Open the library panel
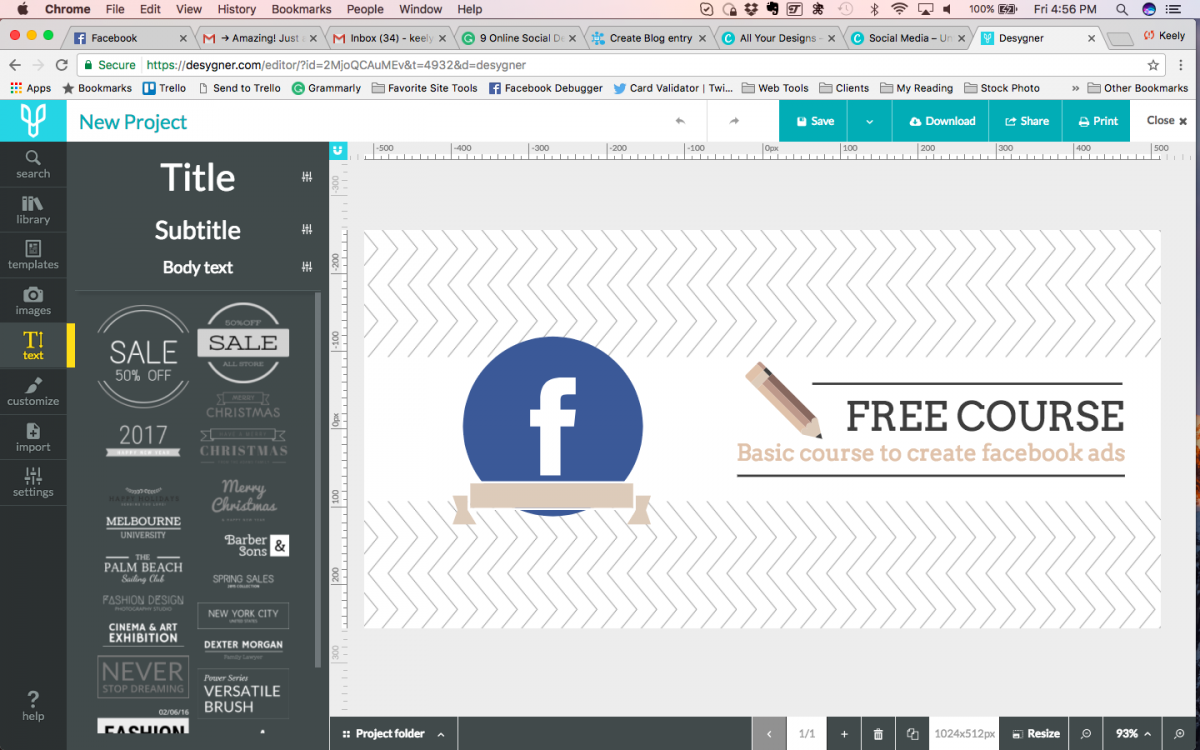Screen dimensions: 1200x750 coord(33,210)
